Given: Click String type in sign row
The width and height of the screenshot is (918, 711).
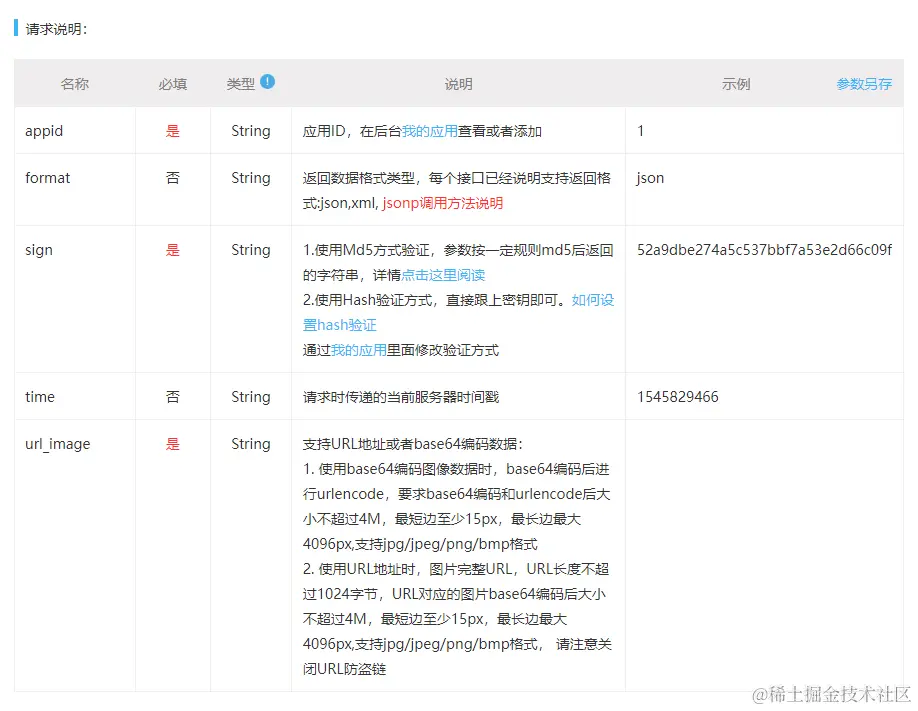Looking at the screenshot, I should 251,250.
